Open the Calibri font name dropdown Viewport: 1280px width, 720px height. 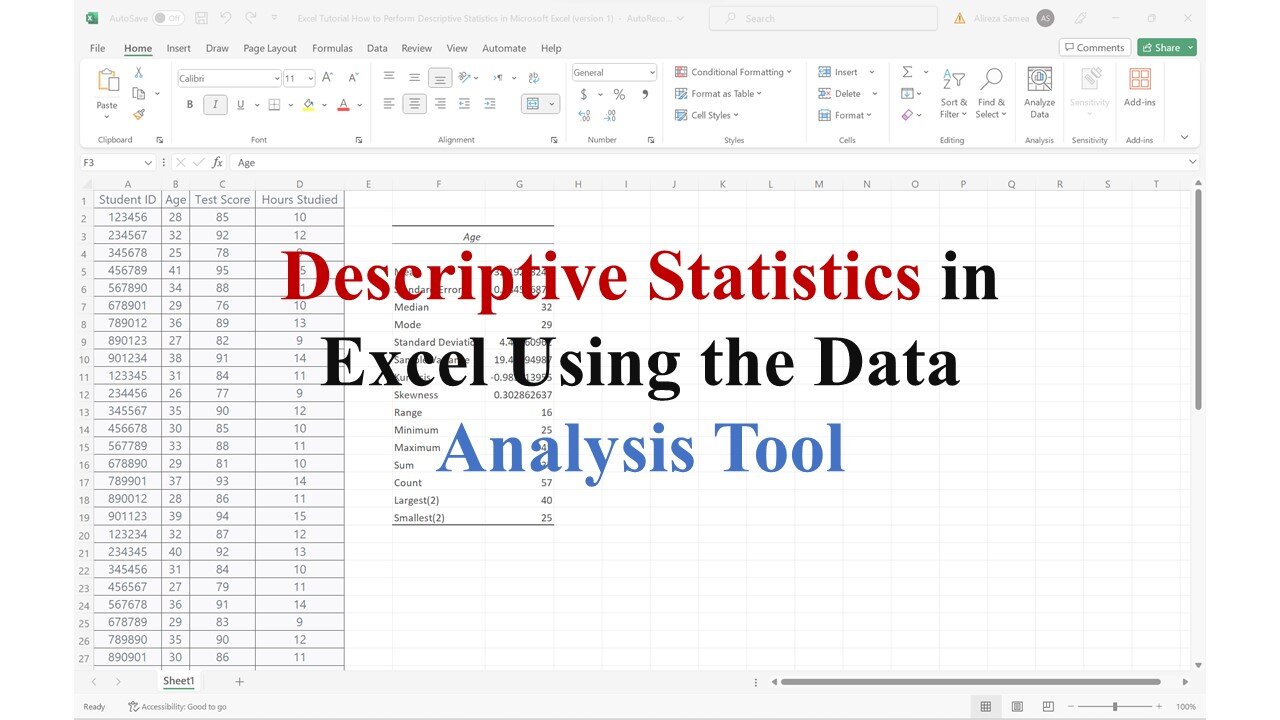276,78
